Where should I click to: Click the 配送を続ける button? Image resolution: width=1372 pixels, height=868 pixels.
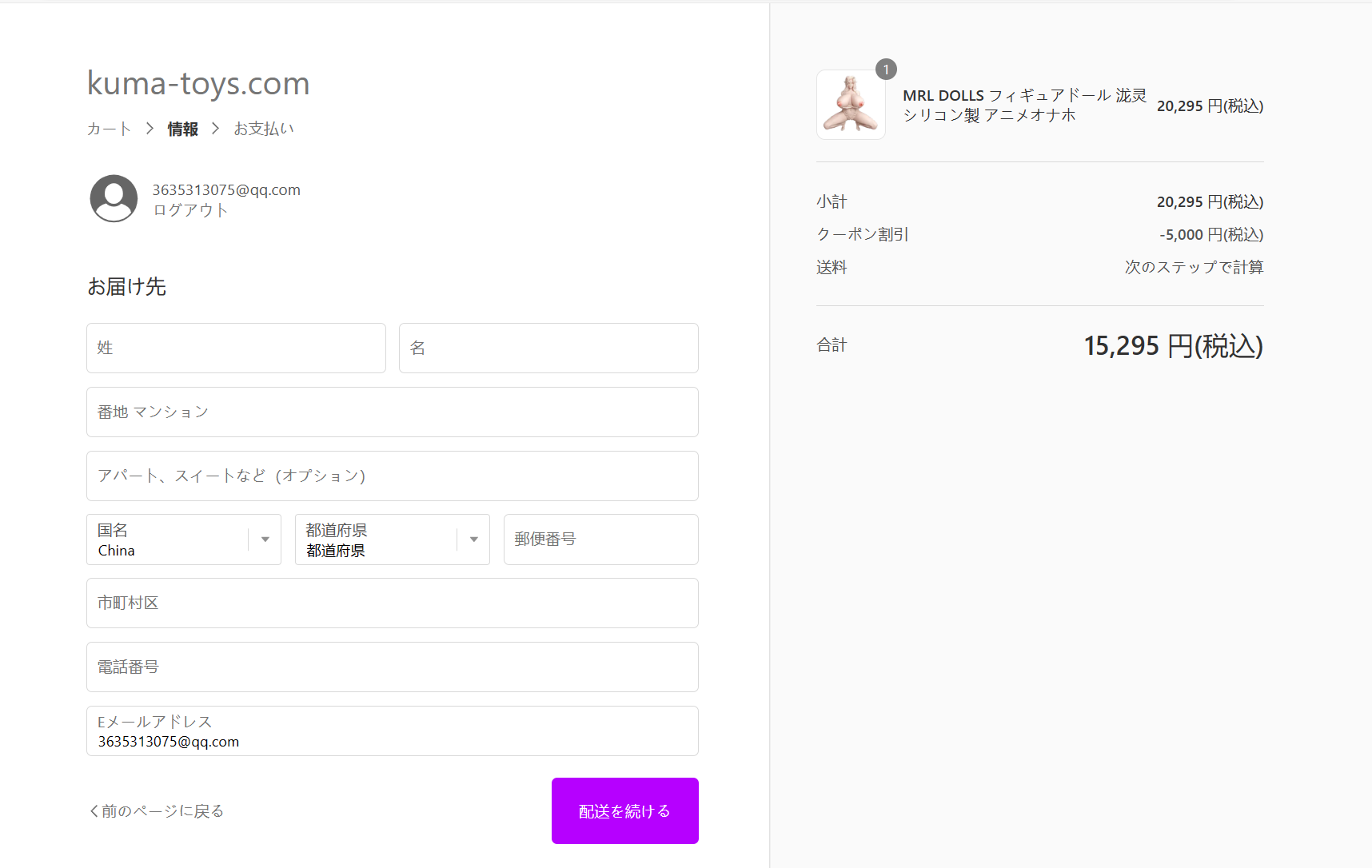[625, 810]
